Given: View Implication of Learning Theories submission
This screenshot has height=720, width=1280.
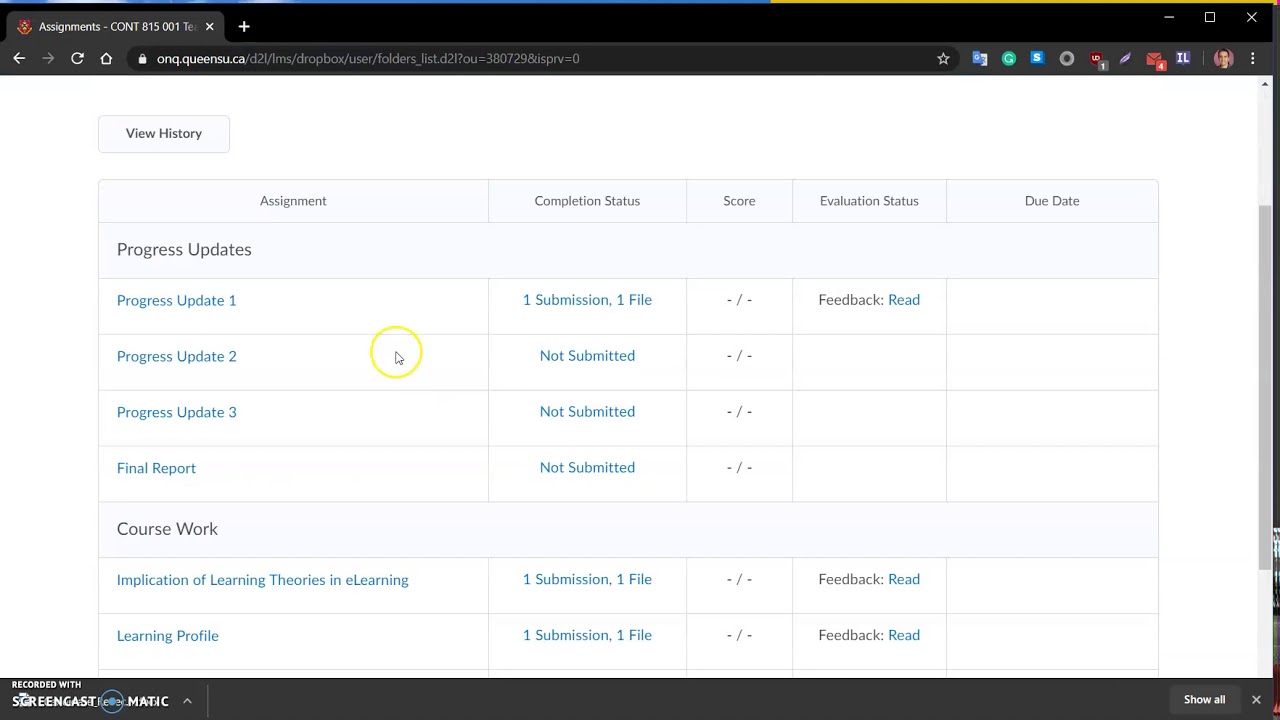Looking at the screenshot, I should pyautogui.click(x=587, y=580).
